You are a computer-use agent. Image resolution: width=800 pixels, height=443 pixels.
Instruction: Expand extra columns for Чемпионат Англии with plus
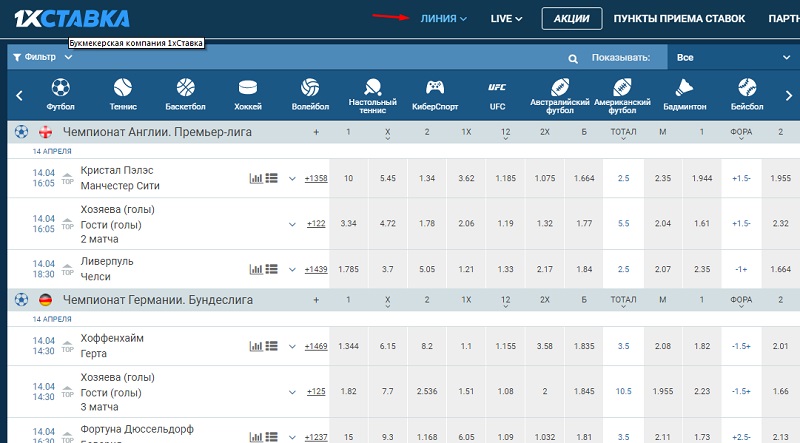click(316, 132)
